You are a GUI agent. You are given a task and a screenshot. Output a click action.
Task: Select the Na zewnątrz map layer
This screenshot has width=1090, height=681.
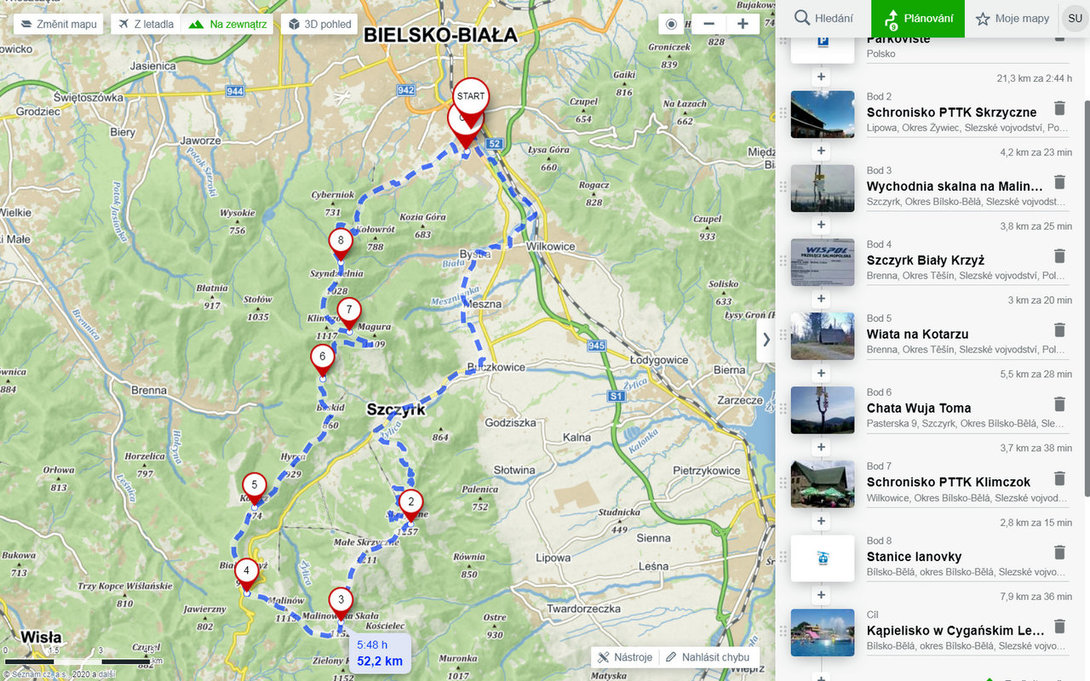tap(228, 24)
